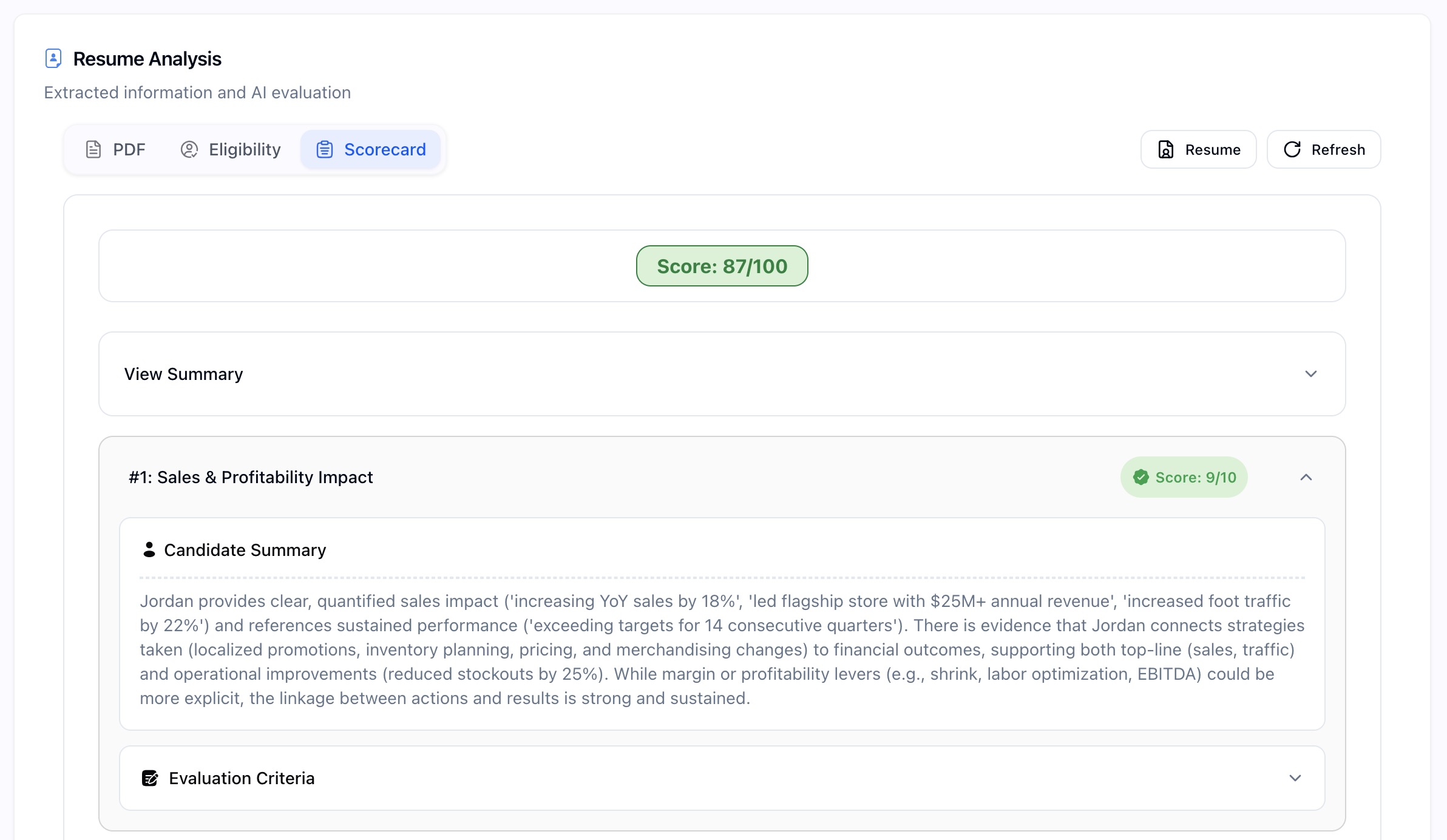The height and width of the screenshot is (840, 1447).
Task: Click the View Summary label
Action: pyautogui.click(x=183, y=374)
